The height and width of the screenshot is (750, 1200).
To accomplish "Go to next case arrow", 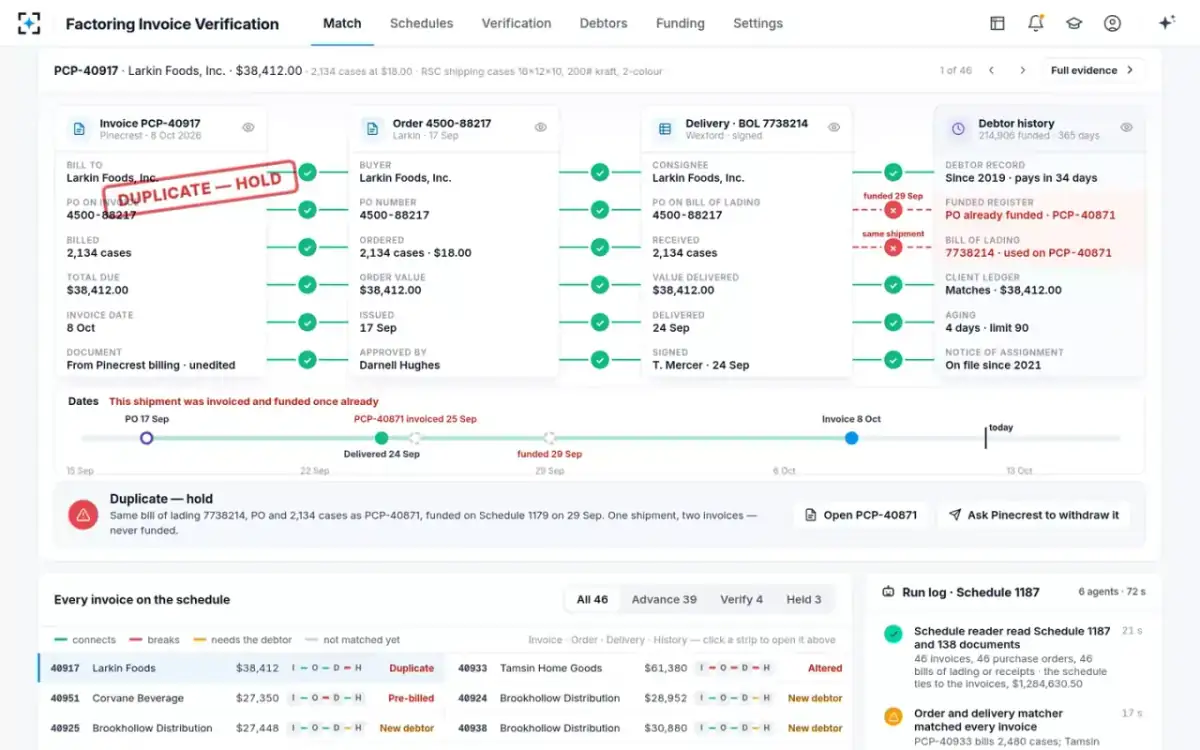I will tap(1022, 70).
